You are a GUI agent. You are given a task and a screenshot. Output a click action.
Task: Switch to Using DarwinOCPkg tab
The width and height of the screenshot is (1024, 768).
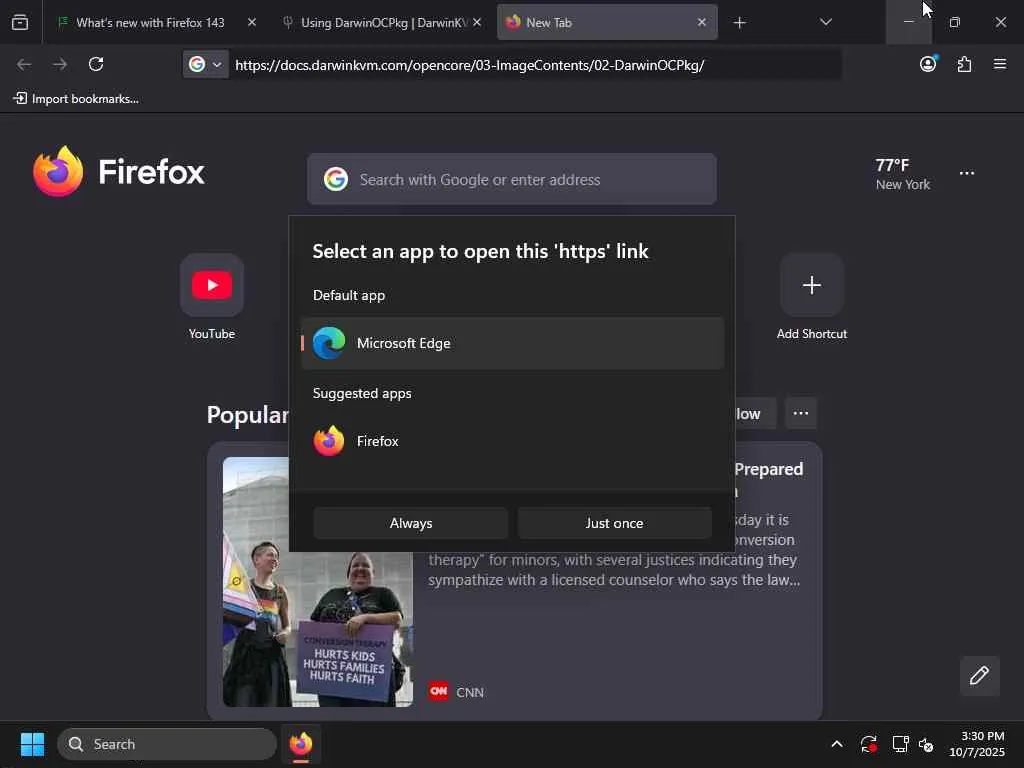tap(384, 22)
